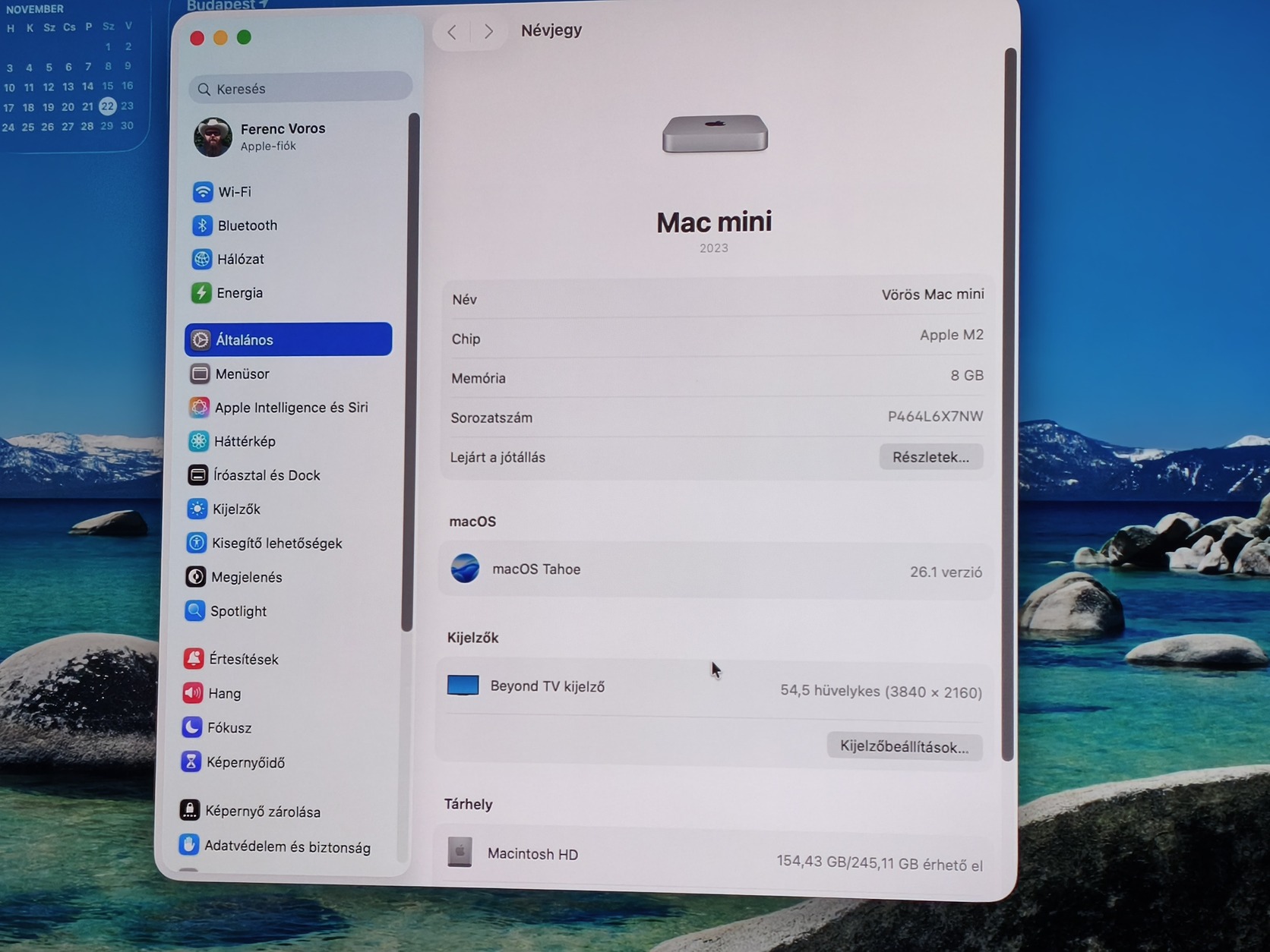Click the Macintosh HD label

[x=532, y=854]
